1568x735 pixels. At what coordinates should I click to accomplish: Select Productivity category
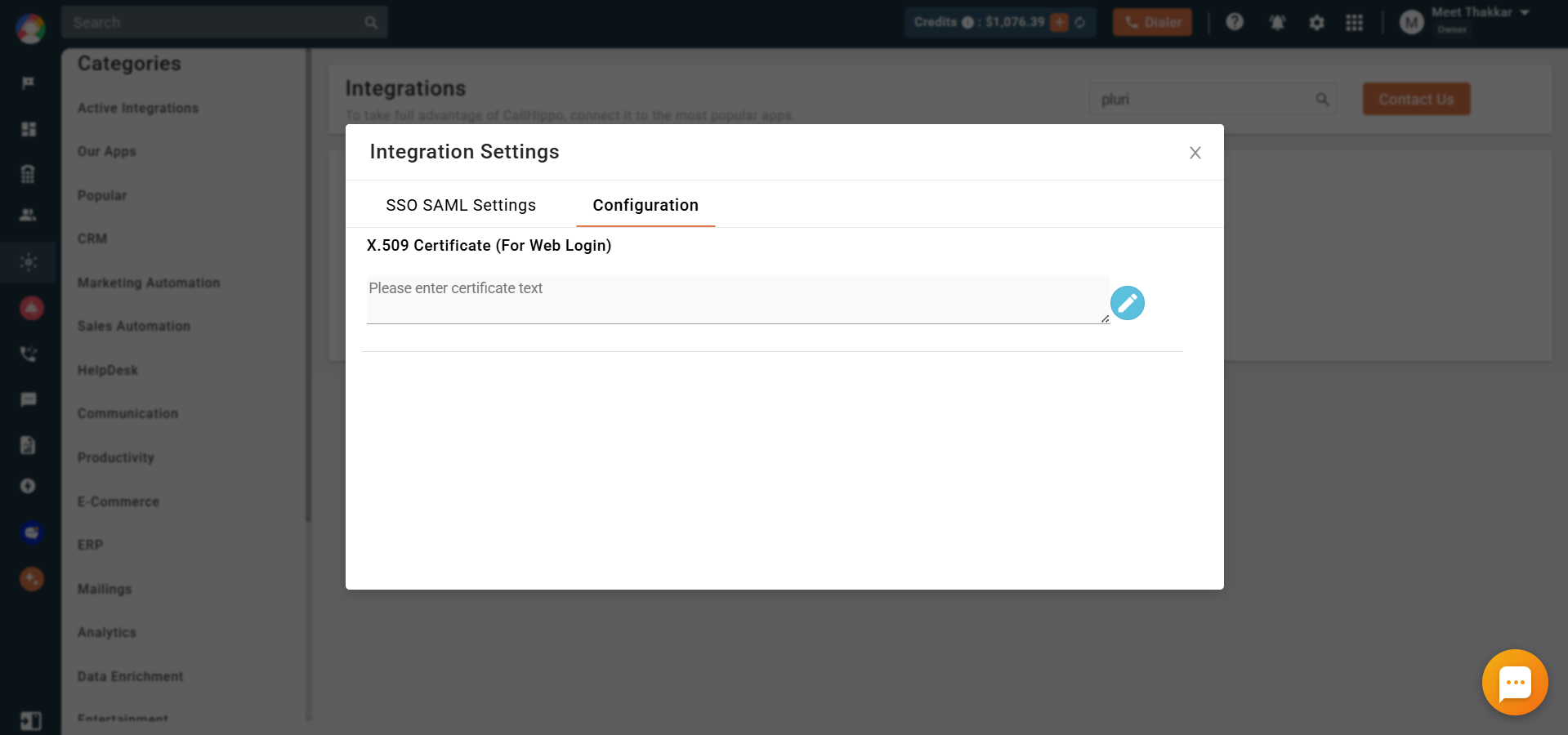click(x=116, y=457)
